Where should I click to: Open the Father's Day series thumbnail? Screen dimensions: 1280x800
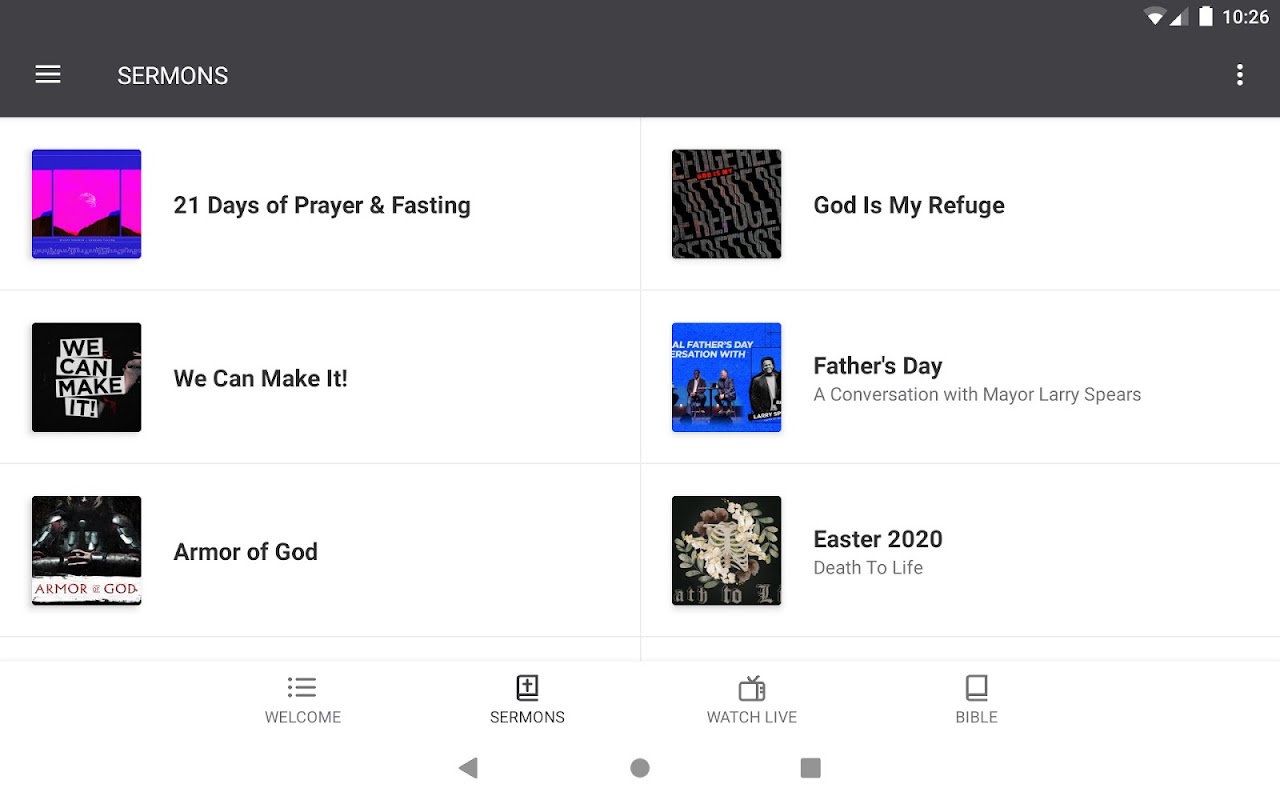(726, 377)
